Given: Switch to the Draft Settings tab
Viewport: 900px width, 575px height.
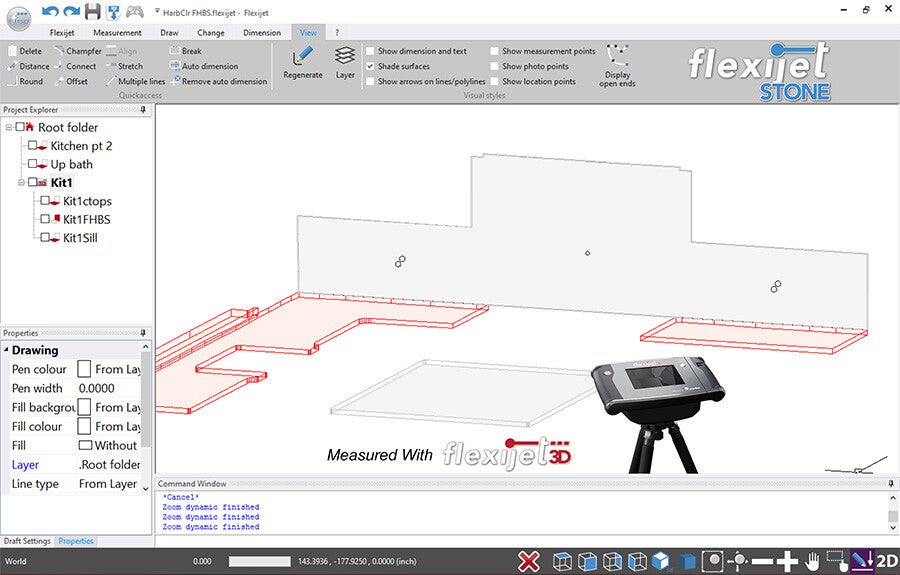Looking at the screenshot, I should pos(27,541).
